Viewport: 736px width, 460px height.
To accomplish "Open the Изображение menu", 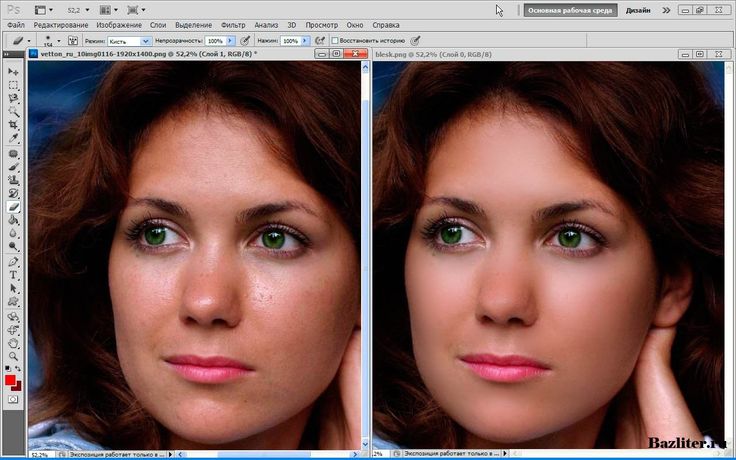I will point(118,23).
